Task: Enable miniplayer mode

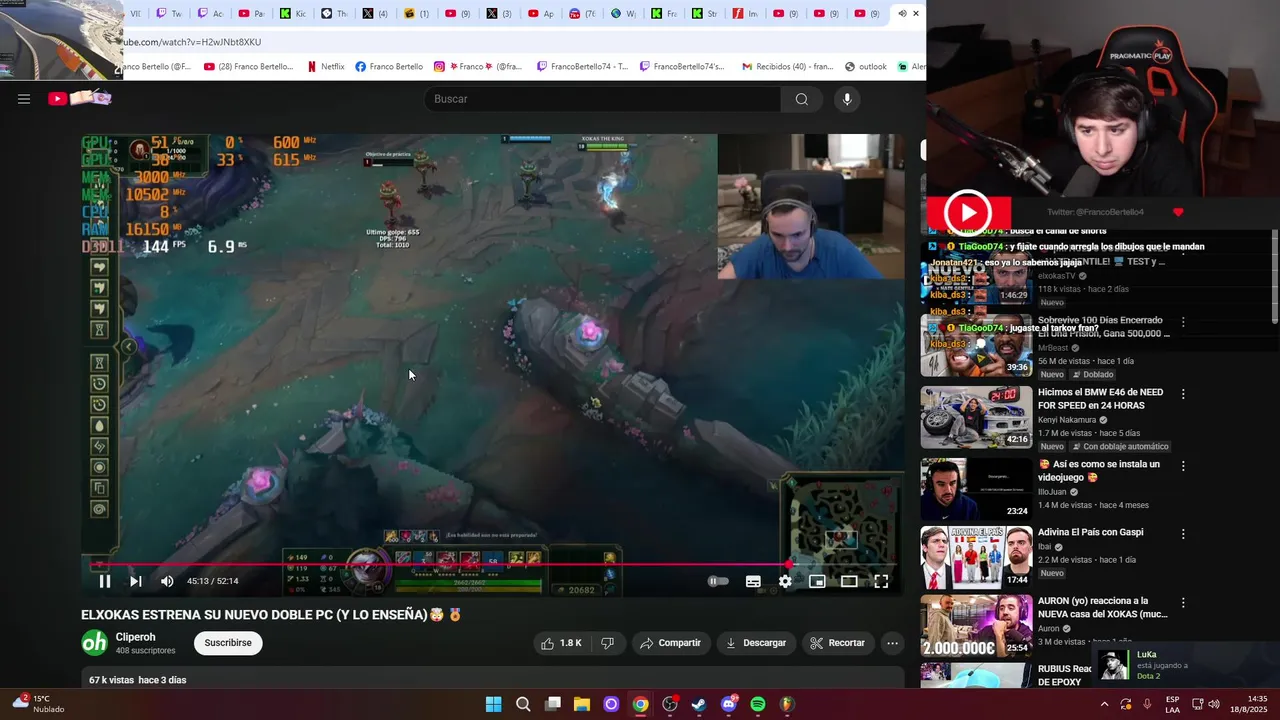Action: coord(817,581)
